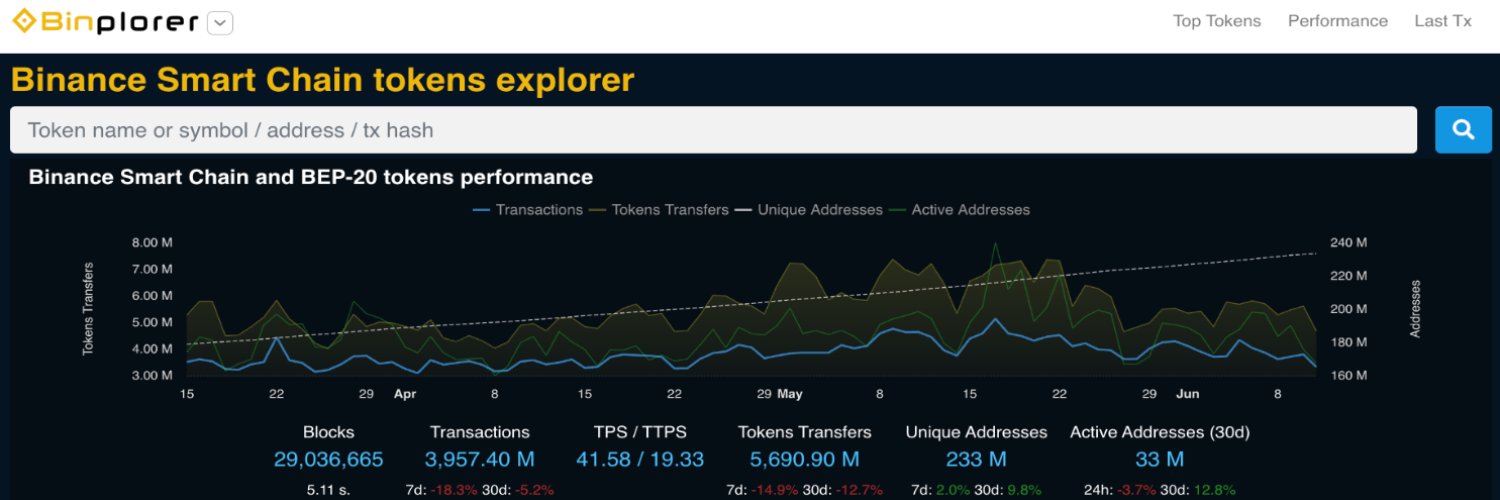Click the BEP-20 tokens performance chart title

(x=311, y=177)
